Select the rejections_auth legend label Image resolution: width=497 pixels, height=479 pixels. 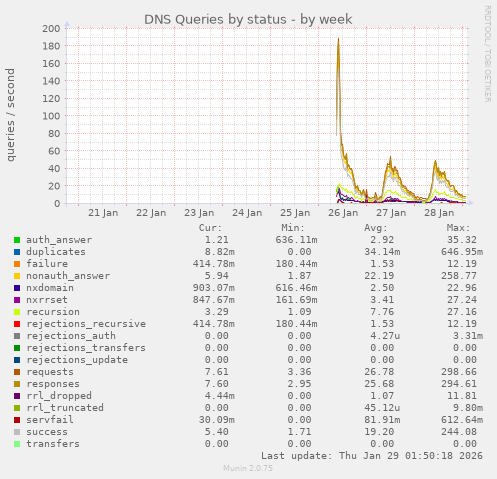pyautogui.click(x=71, y=336)
